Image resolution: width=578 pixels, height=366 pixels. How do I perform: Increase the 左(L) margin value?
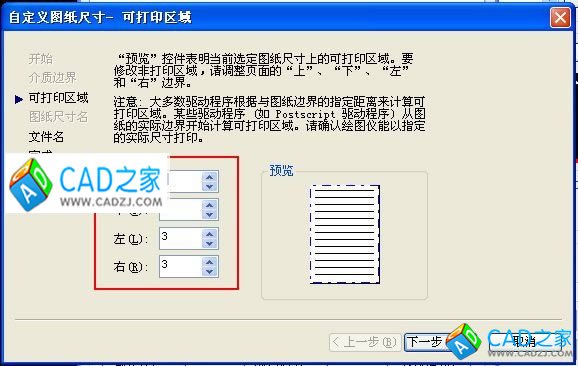210,234
